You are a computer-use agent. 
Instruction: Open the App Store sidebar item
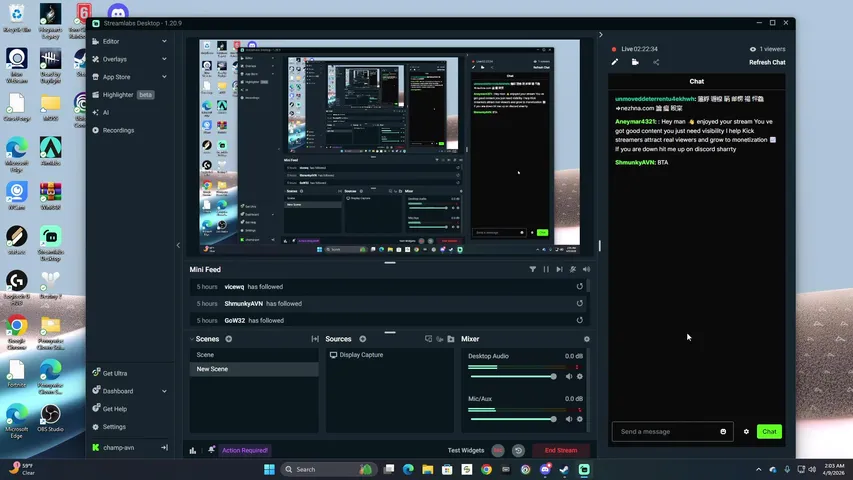click(116, 77)
